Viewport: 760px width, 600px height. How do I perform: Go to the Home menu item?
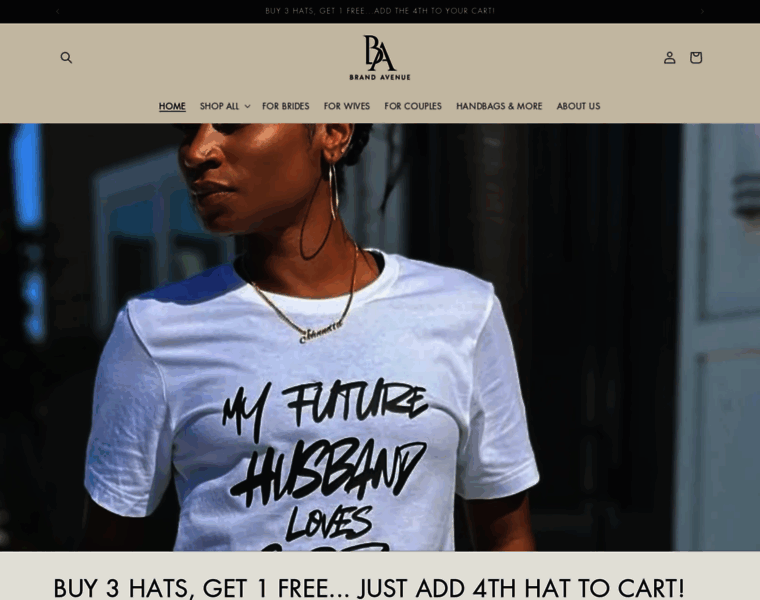coord(172,106)
